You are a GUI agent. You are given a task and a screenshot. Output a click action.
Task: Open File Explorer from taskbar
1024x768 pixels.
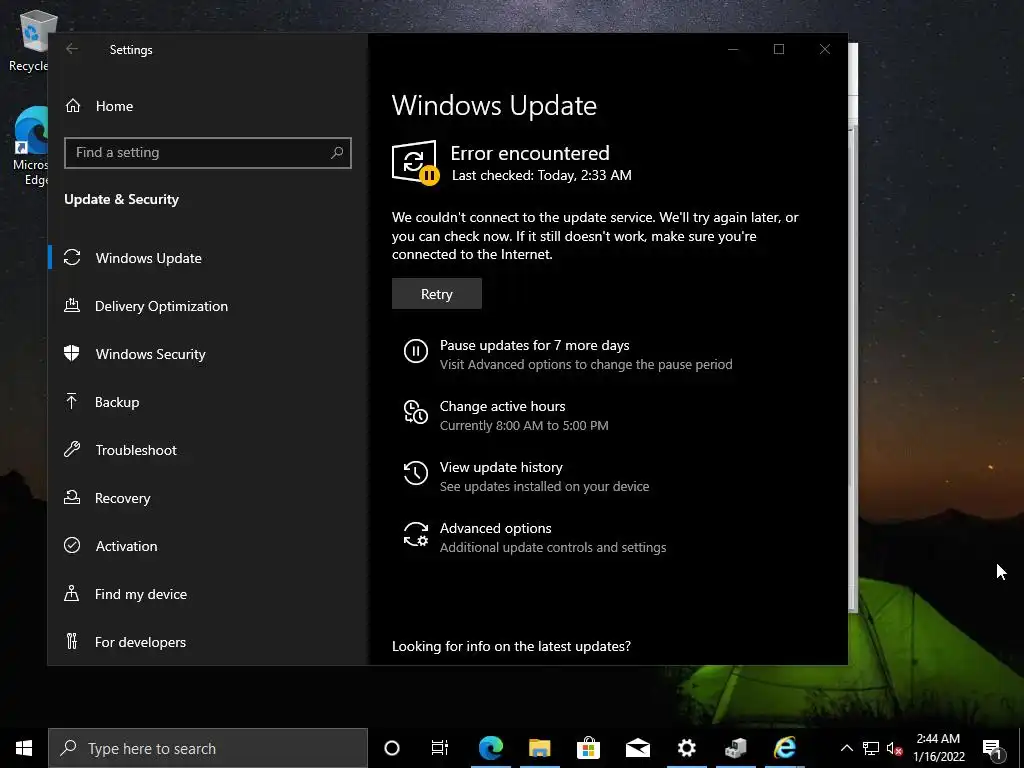[x=539, y=748]
